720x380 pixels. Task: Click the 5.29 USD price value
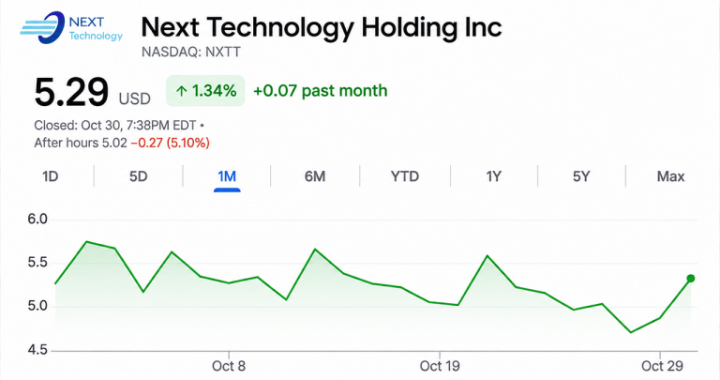click(x=92, y=93)
